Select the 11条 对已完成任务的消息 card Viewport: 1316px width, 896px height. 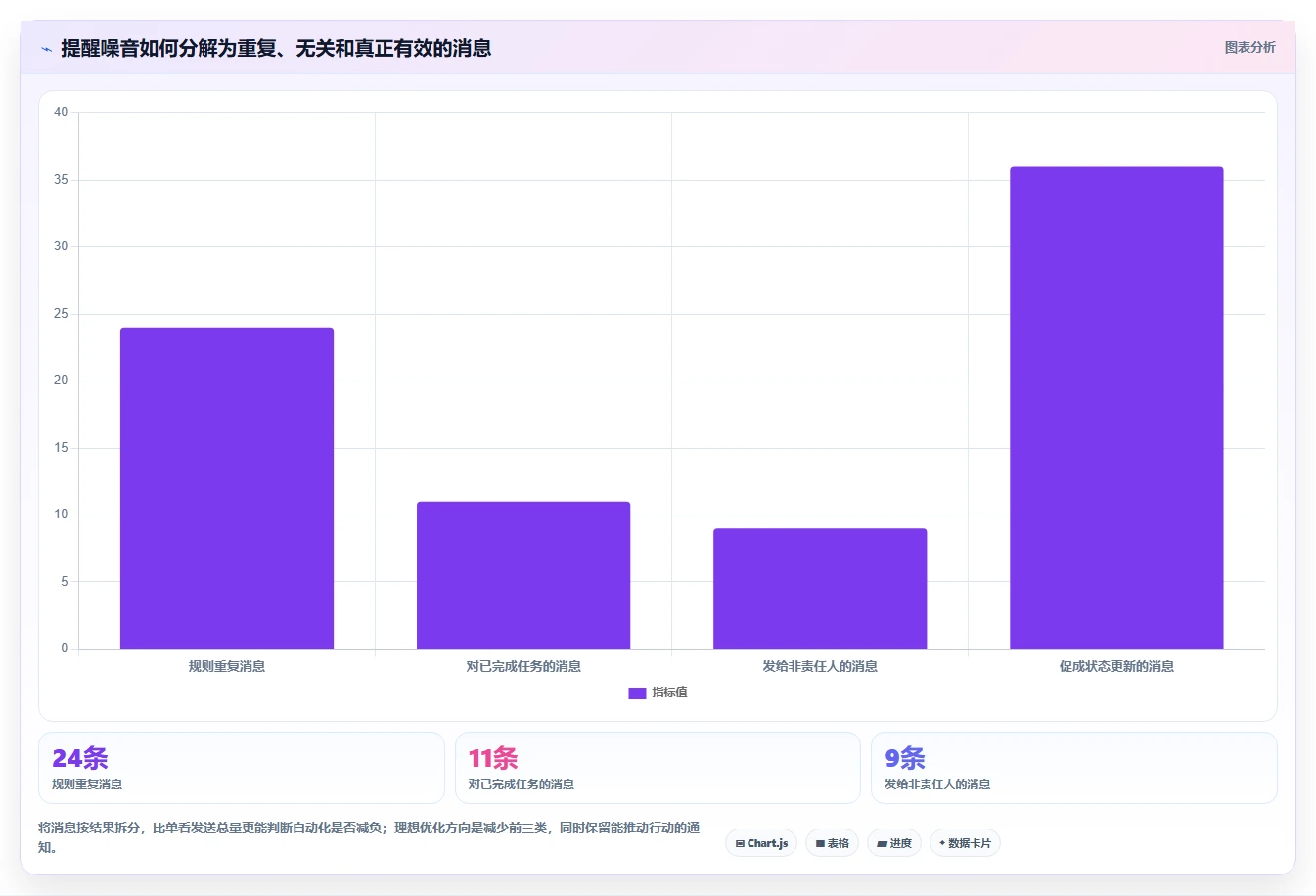(658, 768)
